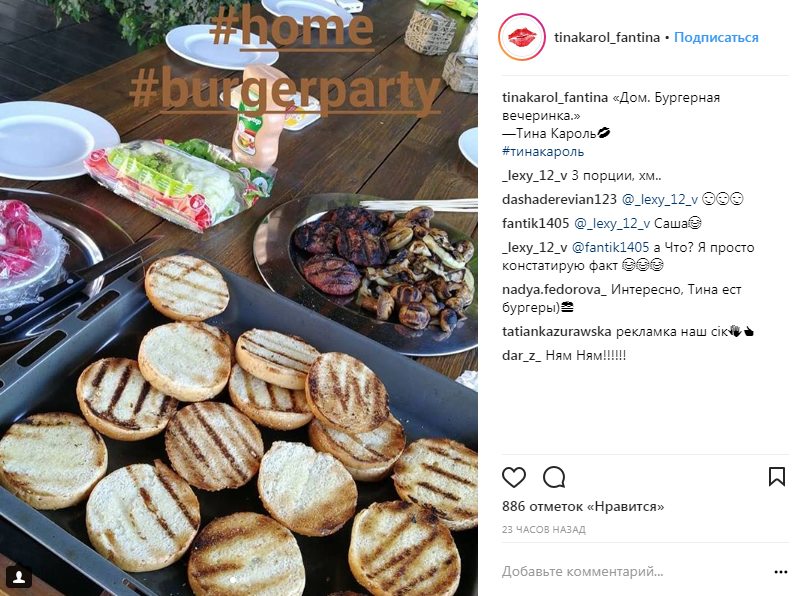Show who liked via 886 отметок «Нравится»
The image size is (812, 596).
pos(583,506)
